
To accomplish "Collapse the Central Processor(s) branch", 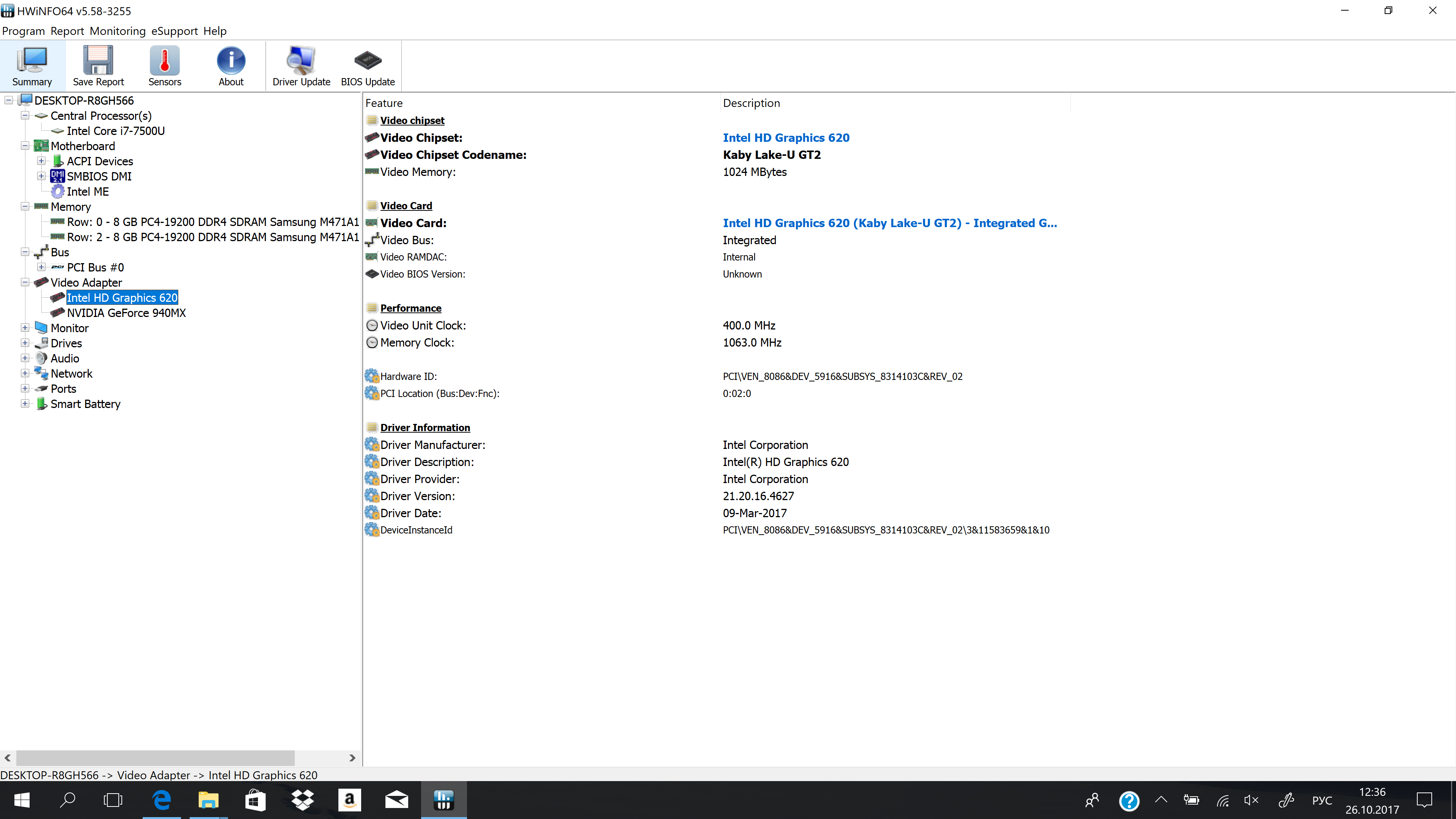I will tap(25, 116).
